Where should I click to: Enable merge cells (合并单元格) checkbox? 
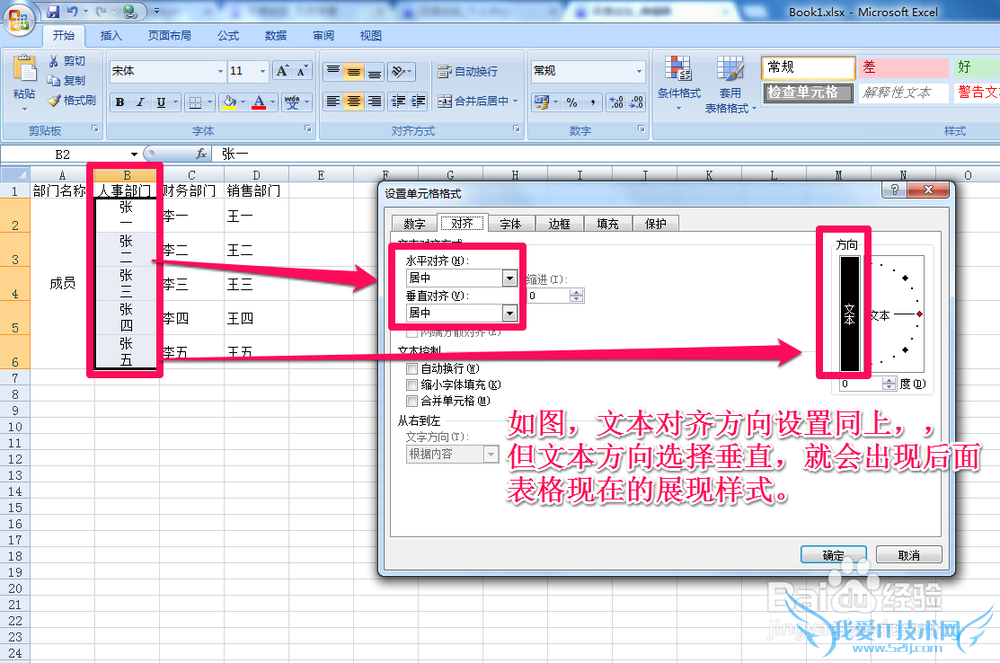click(x=412, y=401)
